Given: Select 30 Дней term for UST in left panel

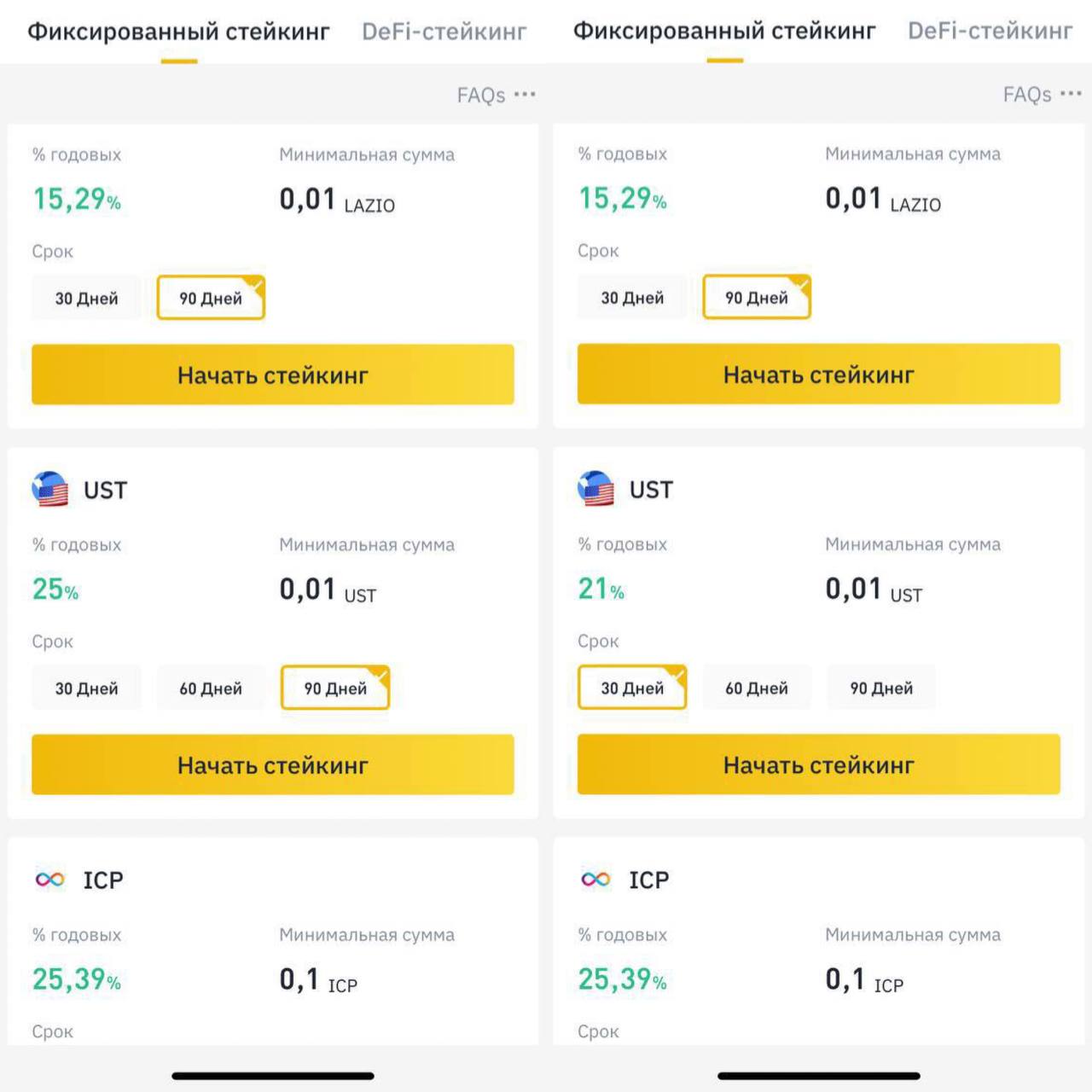Looking at the screenshot, I should click(87, 688).
